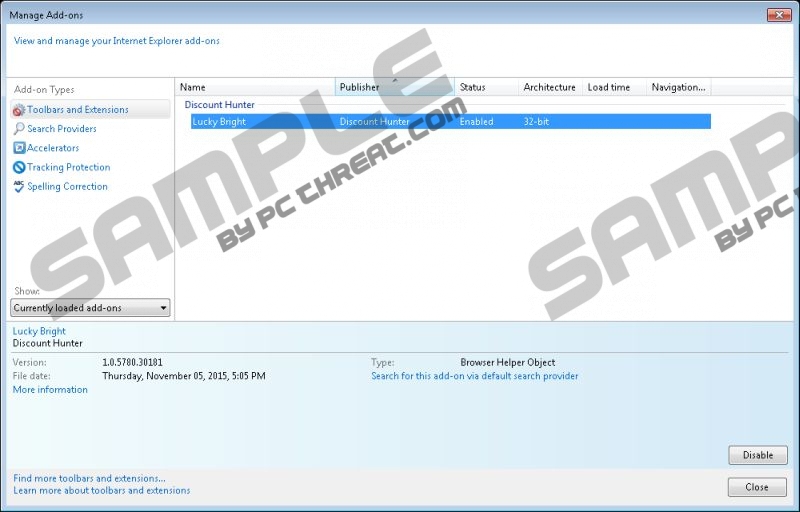Sort list by Publisher column header

coord(394,87)
